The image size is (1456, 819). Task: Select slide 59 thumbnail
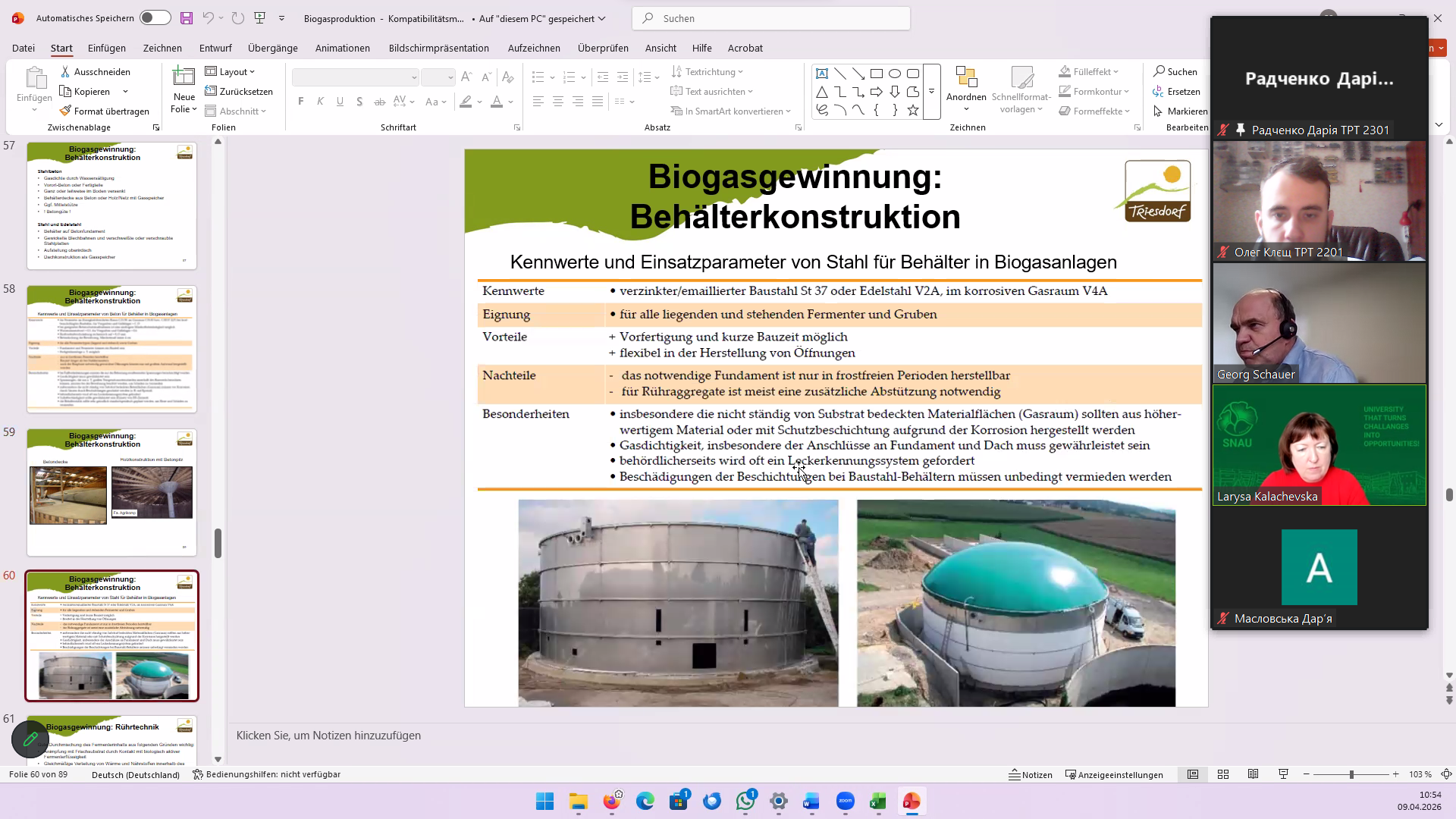pos(111,492)
